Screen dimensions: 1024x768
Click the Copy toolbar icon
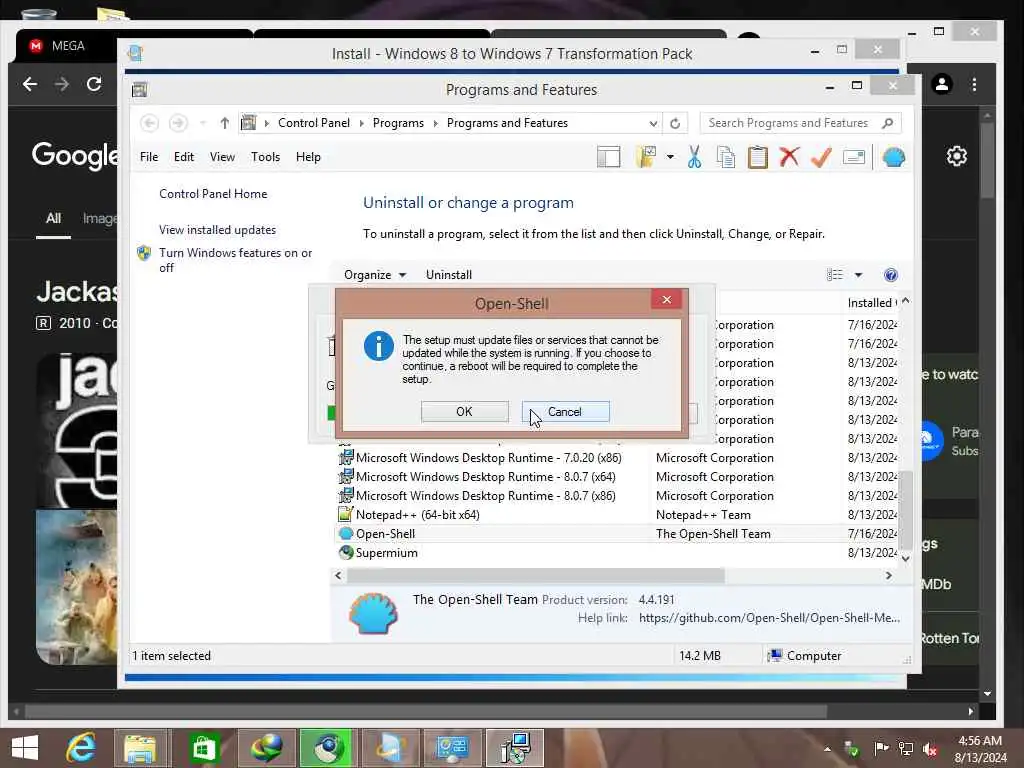(726, 157)
